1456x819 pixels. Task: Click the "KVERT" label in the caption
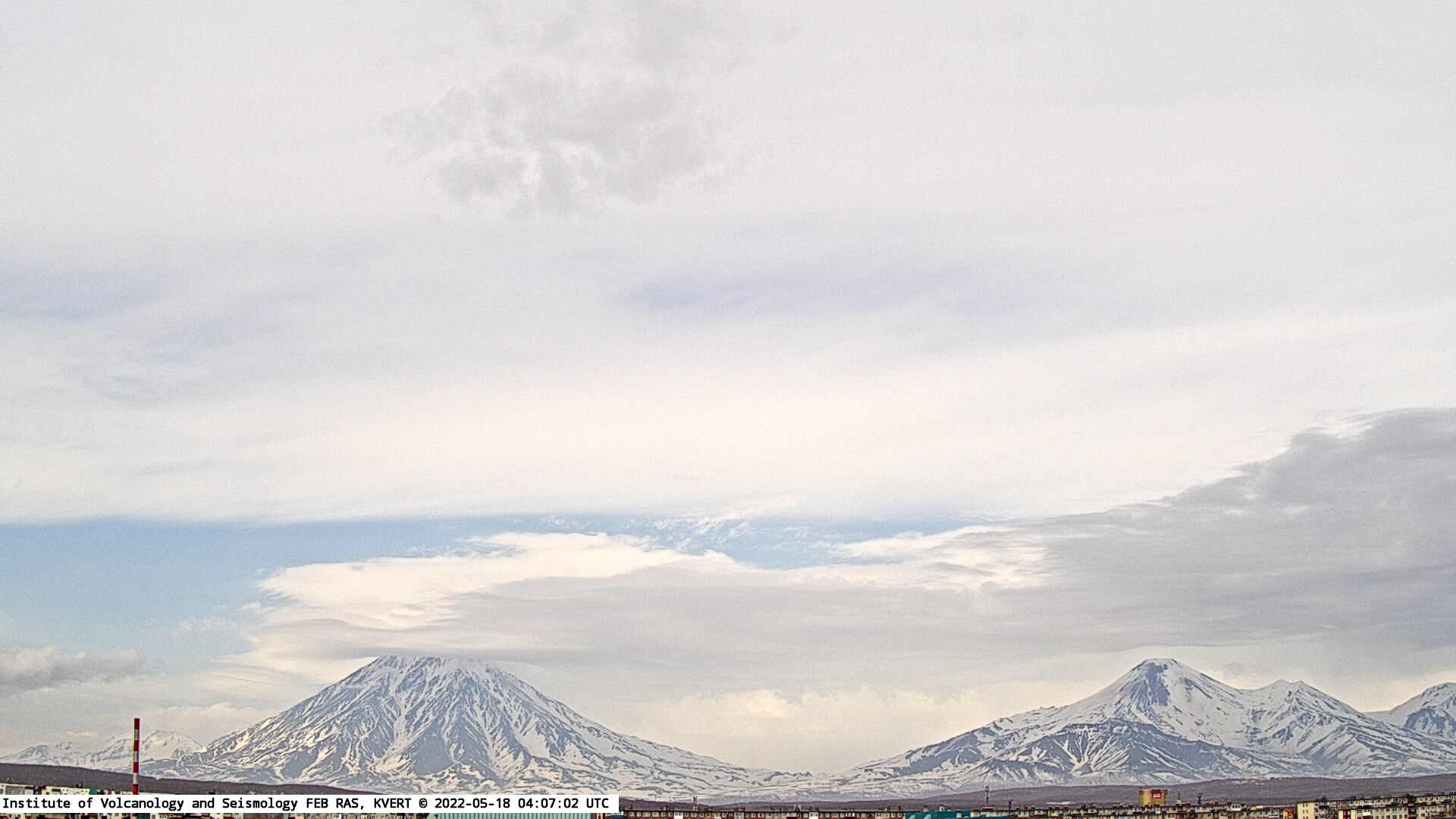(x=394, y=804)
